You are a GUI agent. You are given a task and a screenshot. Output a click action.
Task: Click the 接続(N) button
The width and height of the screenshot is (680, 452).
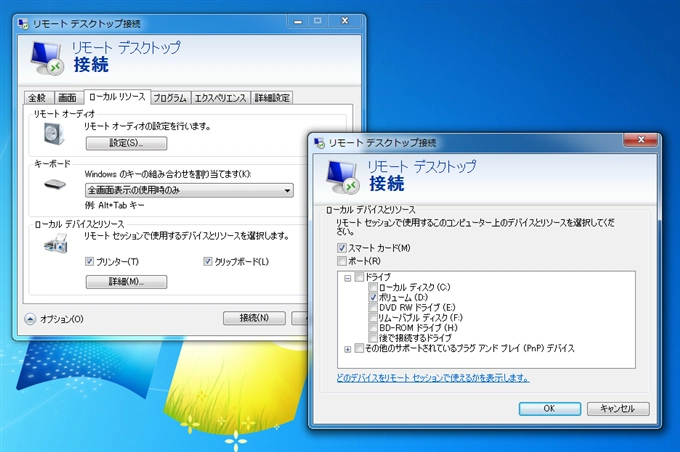click(x=254, y=318)
